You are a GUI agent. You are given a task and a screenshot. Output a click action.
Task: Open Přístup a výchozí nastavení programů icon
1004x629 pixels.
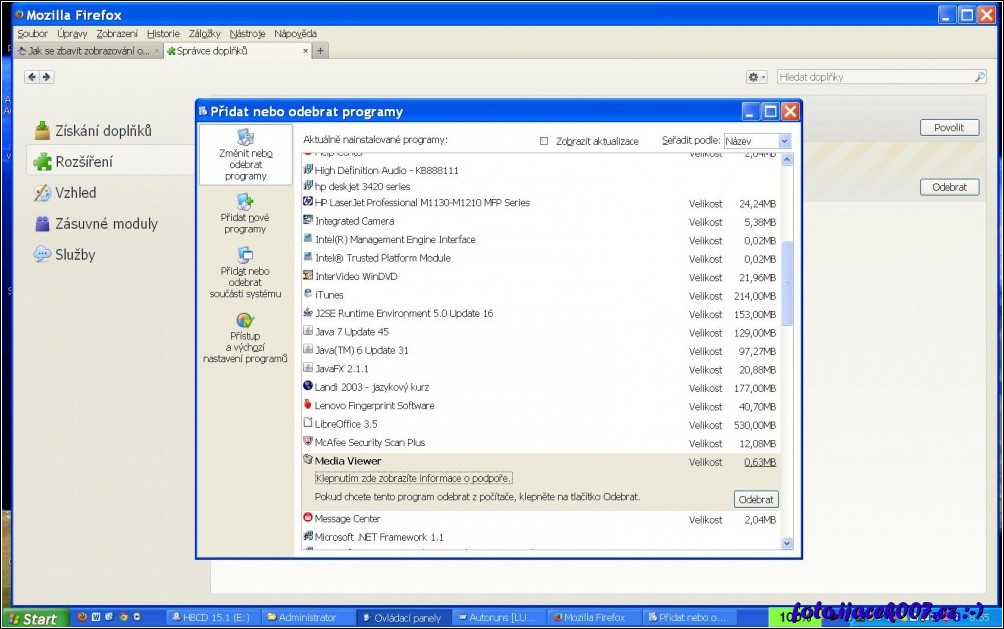pyautogui.click(x=245, y=321)
